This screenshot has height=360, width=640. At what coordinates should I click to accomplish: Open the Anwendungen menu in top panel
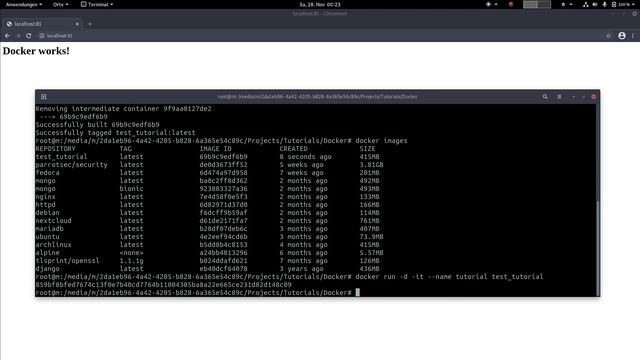(24, 4)
